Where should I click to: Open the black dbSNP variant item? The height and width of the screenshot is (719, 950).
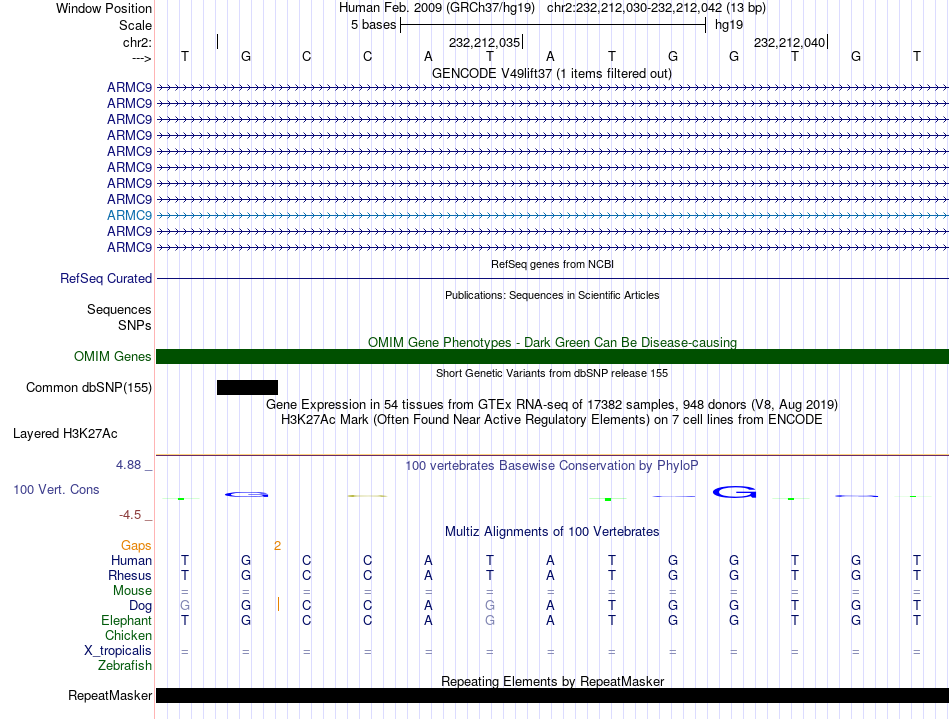point(247,388)
